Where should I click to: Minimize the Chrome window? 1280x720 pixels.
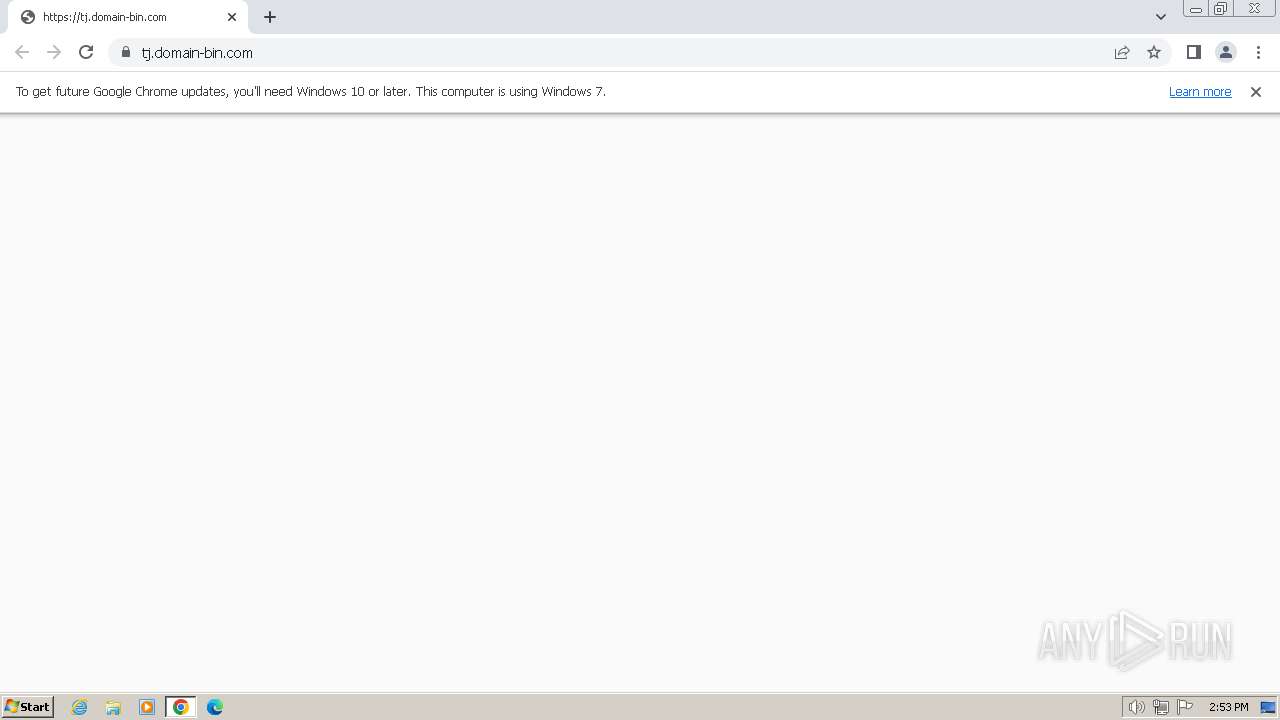(x=1196, y=9)
